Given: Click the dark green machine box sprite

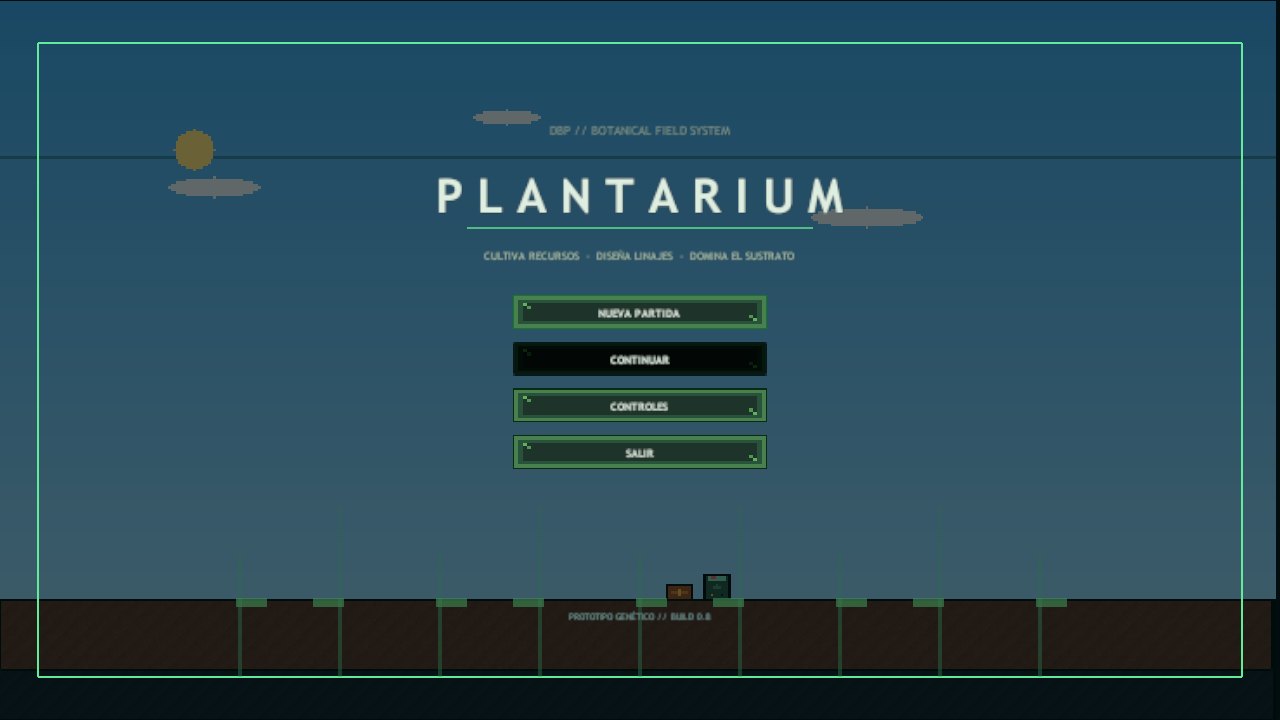Looking at the screenshot, I should pyautogui.click(x=717, y=587).
